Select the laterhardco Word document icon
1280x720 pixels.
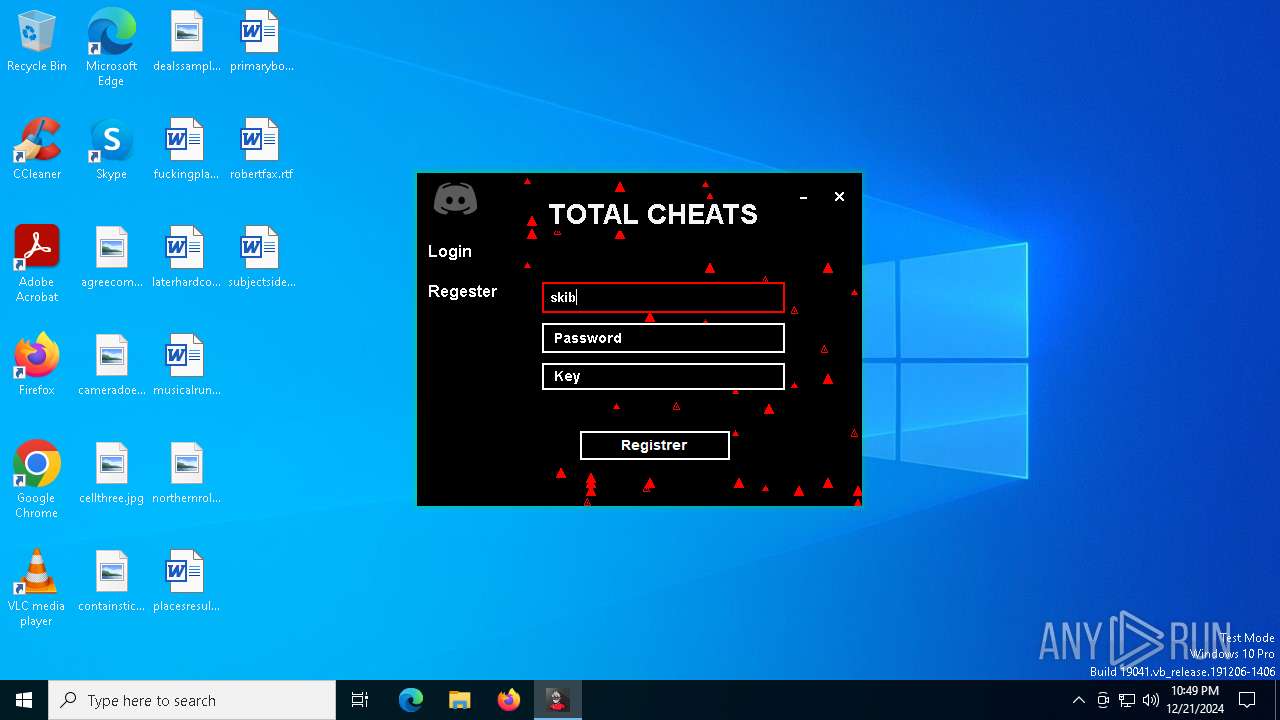tap(186, 257)
